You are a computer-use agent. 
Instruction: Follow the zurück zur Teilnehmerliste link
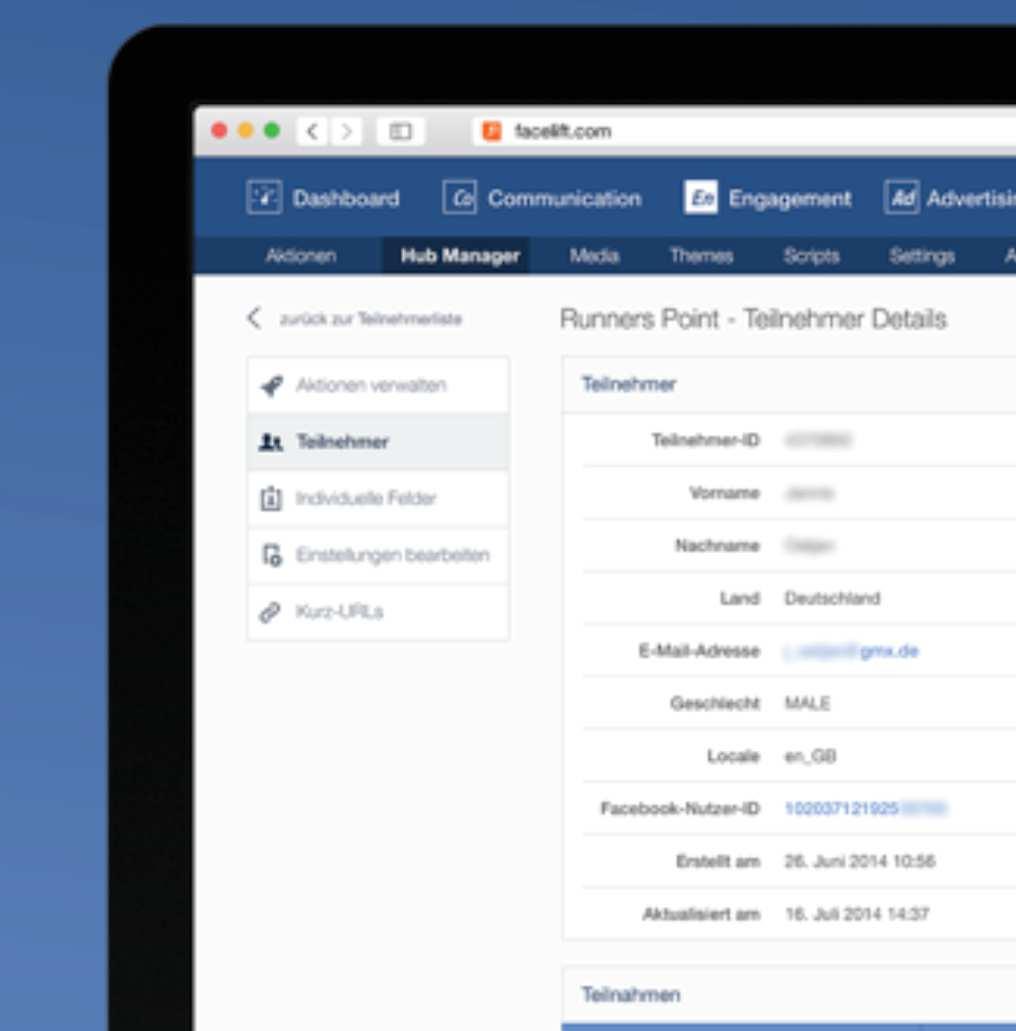click(x=371, y=319)
